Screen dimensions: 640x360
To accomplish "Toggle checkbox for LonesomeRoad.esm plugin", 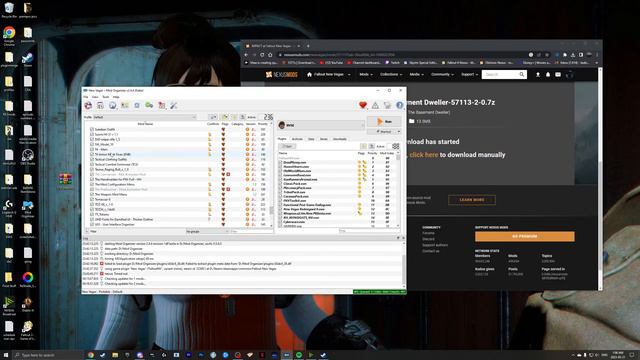I will point(280,175).
